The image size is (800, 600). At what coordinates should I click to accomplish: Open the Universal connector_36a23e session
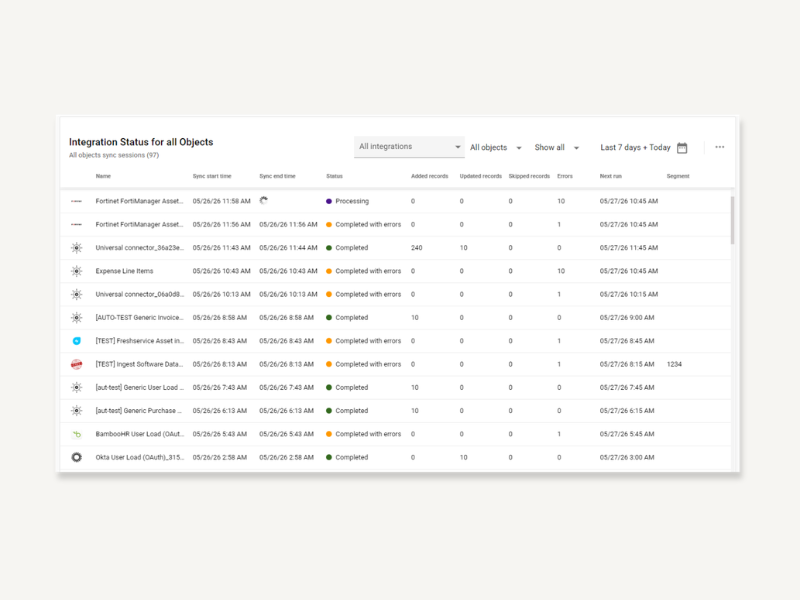[x=139, y=248]
